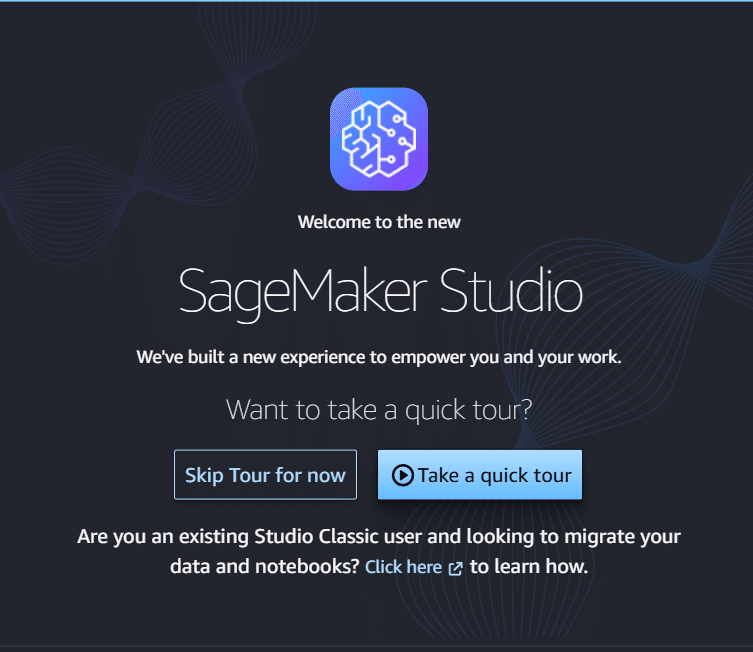Click the 'data and notebooks?' text
This screenshot has height=652, width=753.
265,567
